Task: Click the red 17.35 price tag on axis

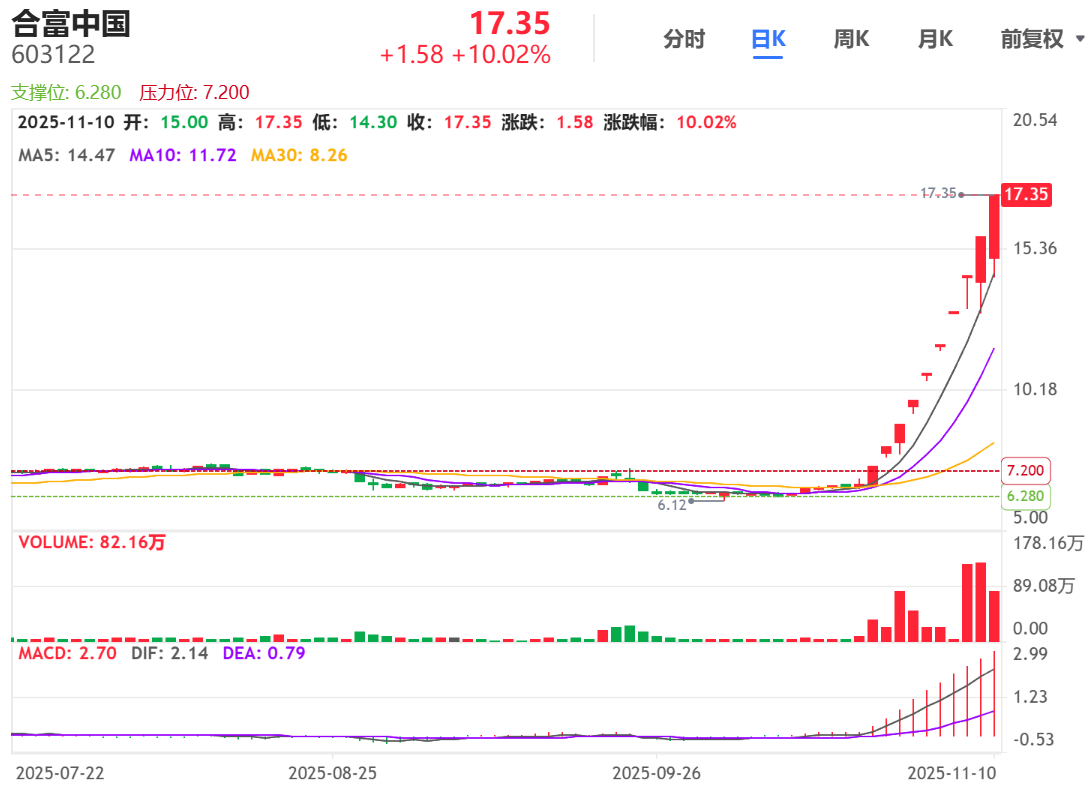Action: [1026, 194]
